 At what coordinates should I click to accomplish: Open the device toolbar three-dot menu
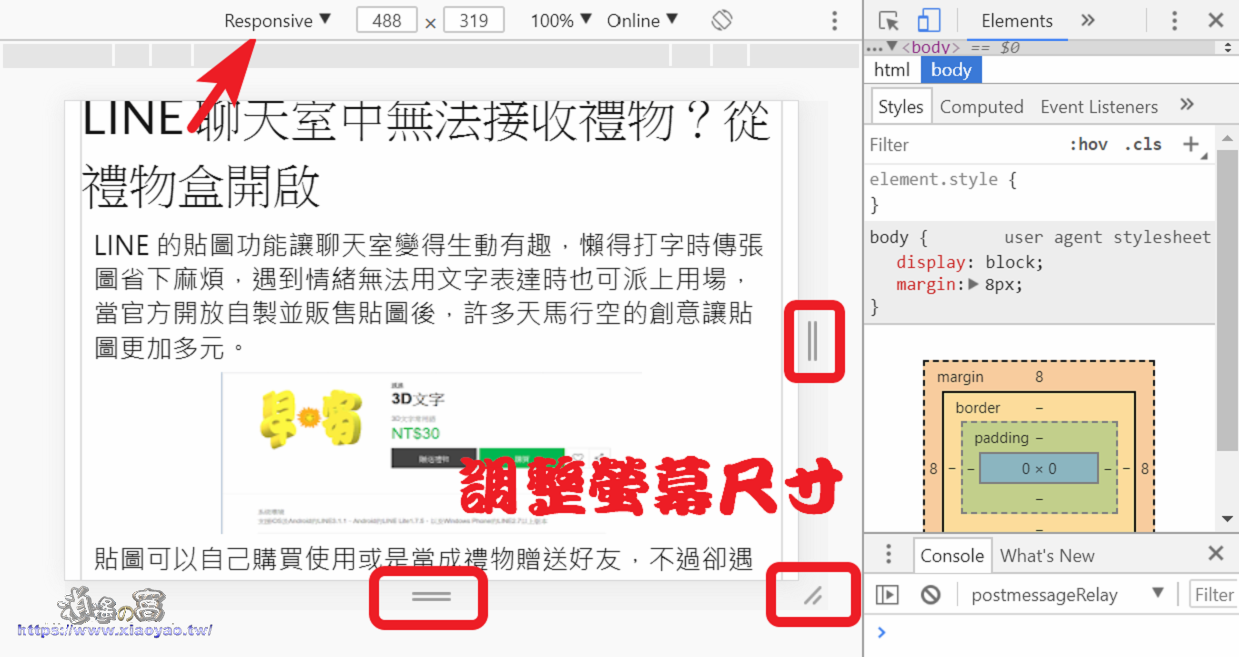(835, 20)
